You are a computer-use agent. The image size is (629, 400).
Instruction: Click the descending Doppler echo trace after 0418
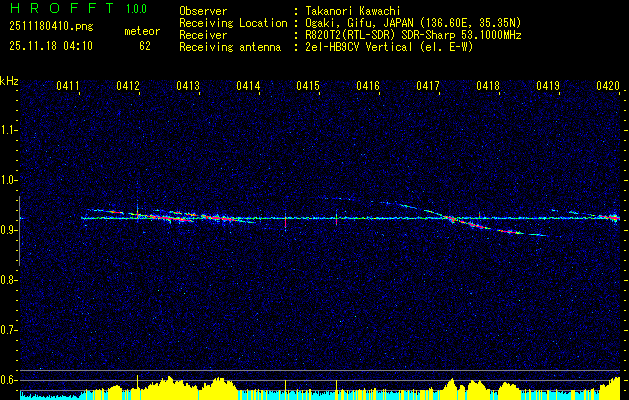(509, 231)
